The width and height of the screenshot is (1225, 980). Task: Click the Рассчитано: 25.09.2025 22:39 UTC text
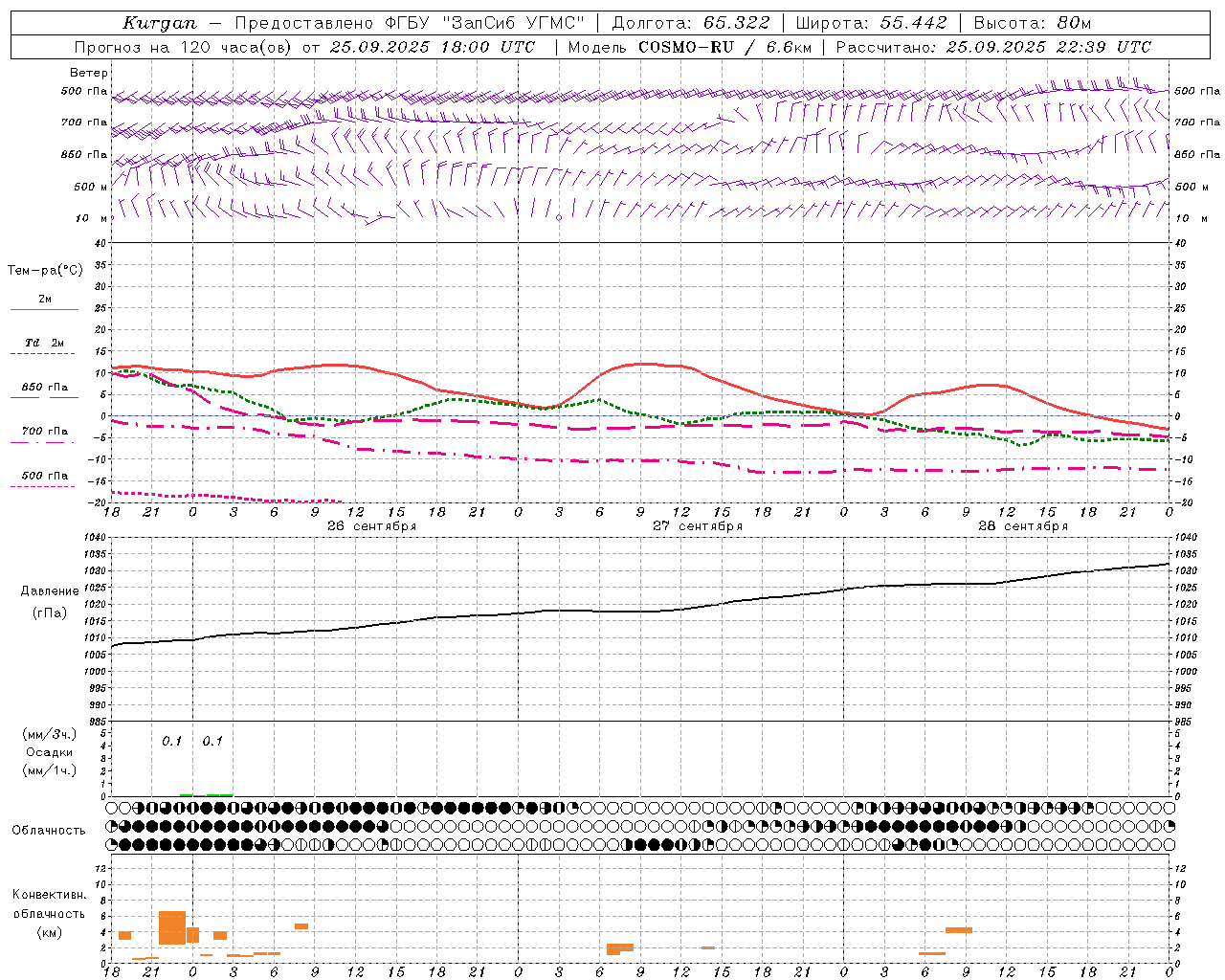[x=993, y=47]
